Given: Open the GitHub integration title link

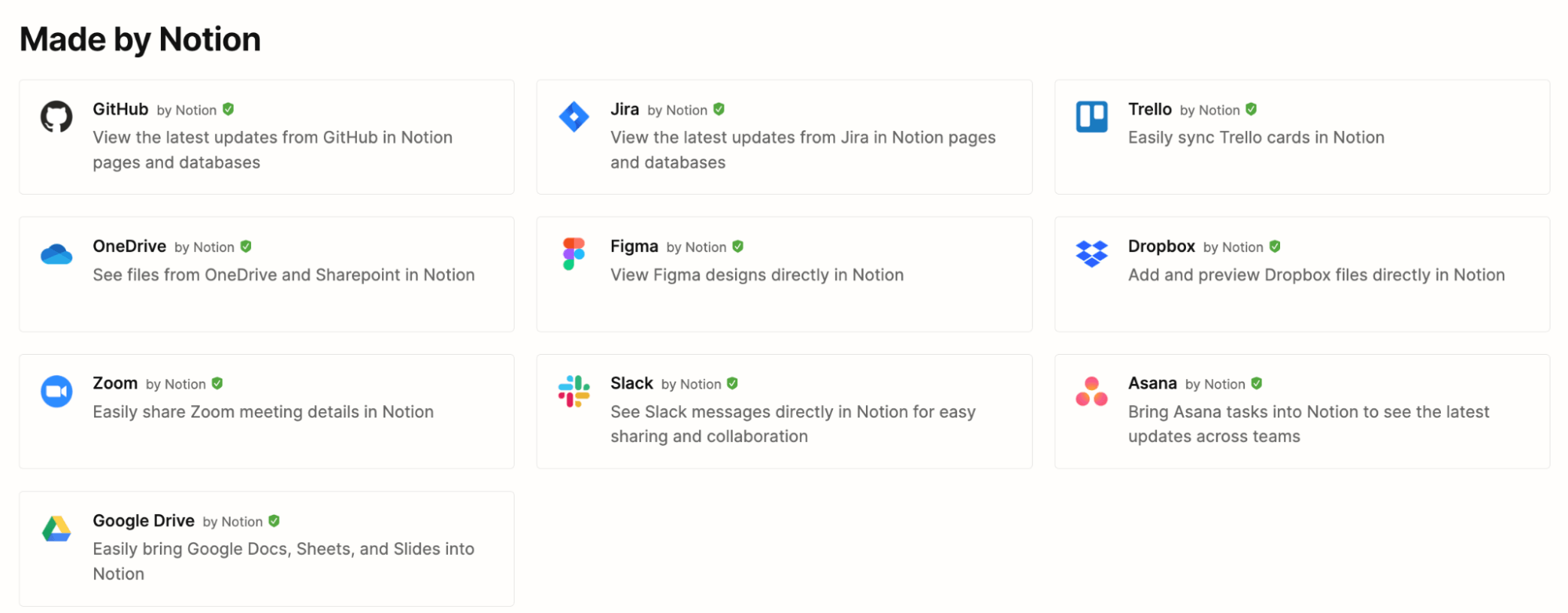Looking at the screenshot, I should pos(120,109).
